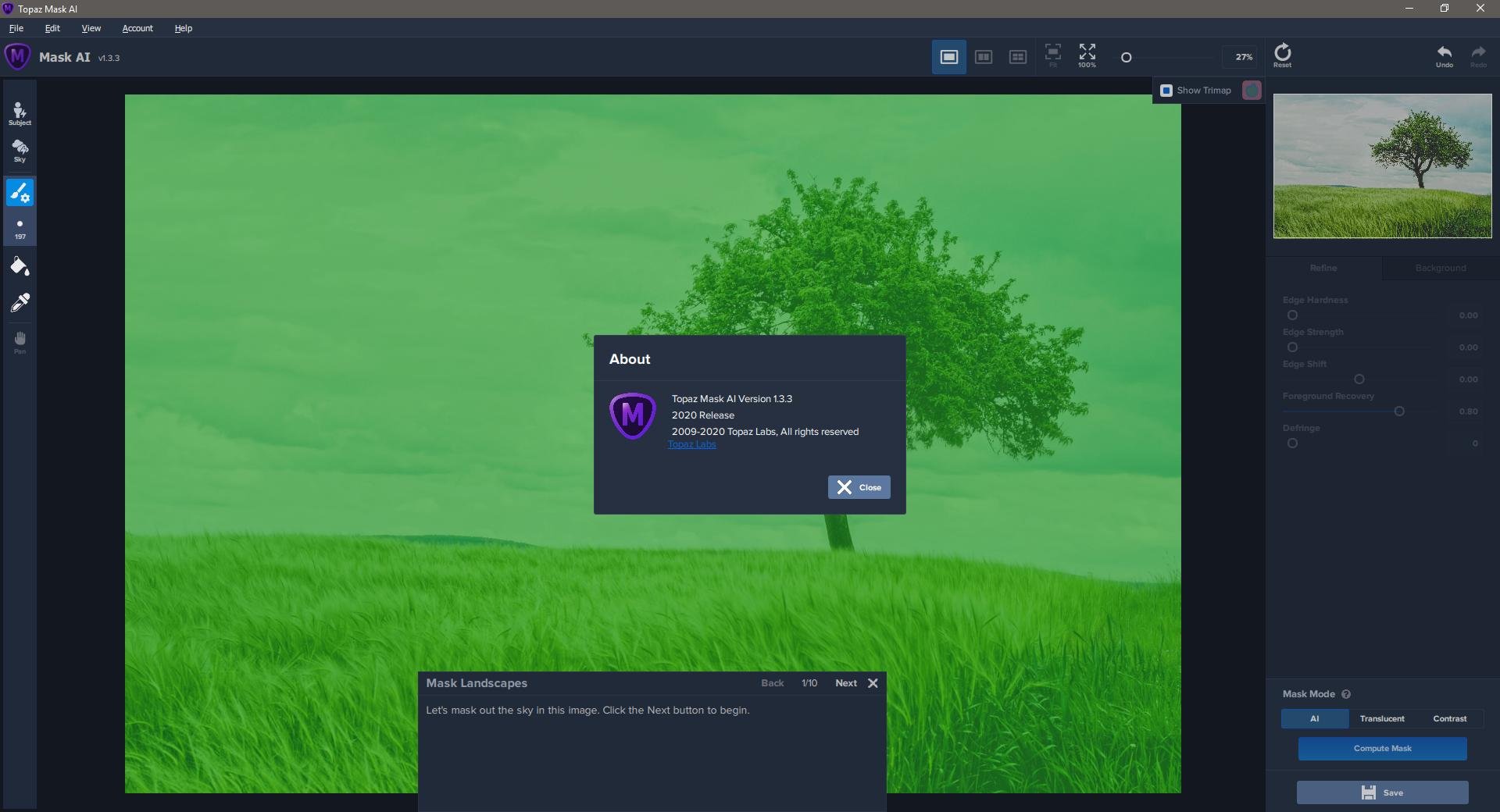The width and height of the screenshot is (1500, 812).
Task: Click the trimap overlay color swatch
Action: click(x=1252, y=91)
